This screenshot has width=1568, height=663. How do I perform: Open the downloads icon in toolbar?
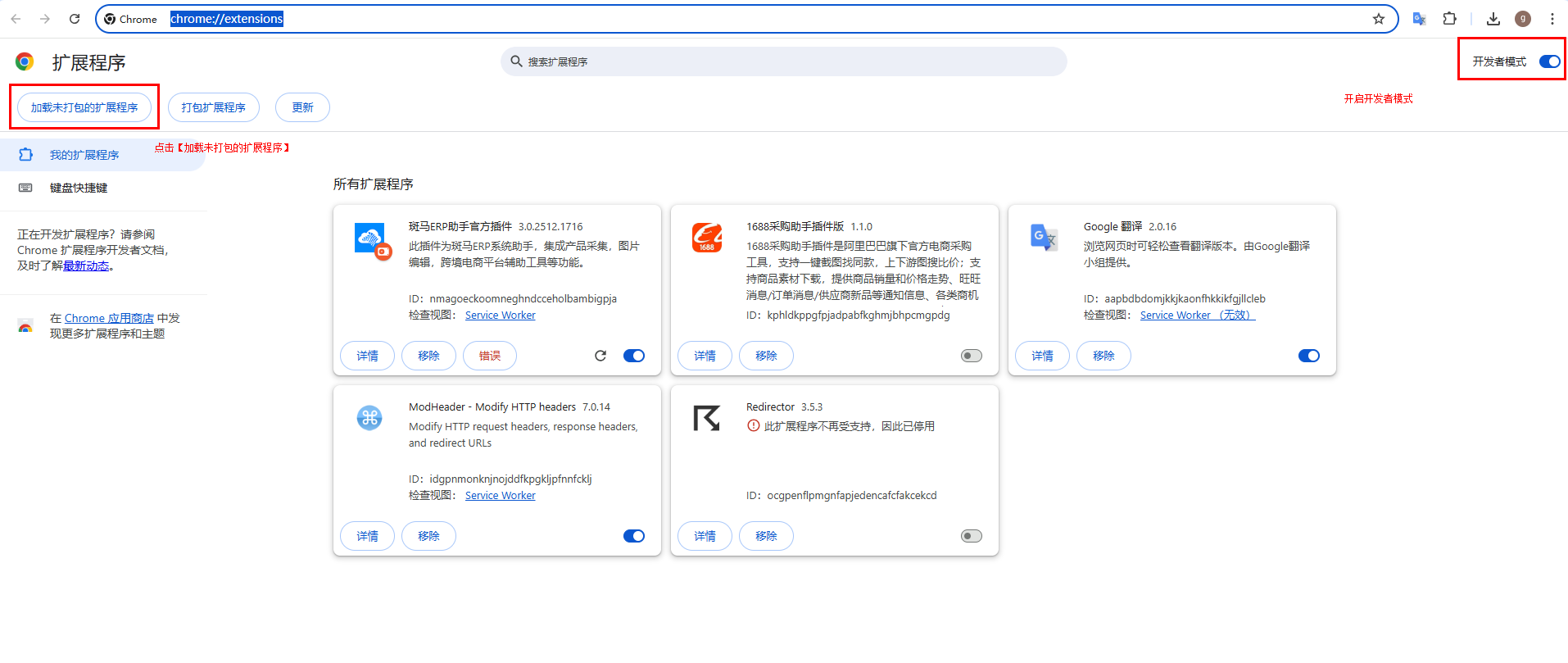(x=1493, y=19)
